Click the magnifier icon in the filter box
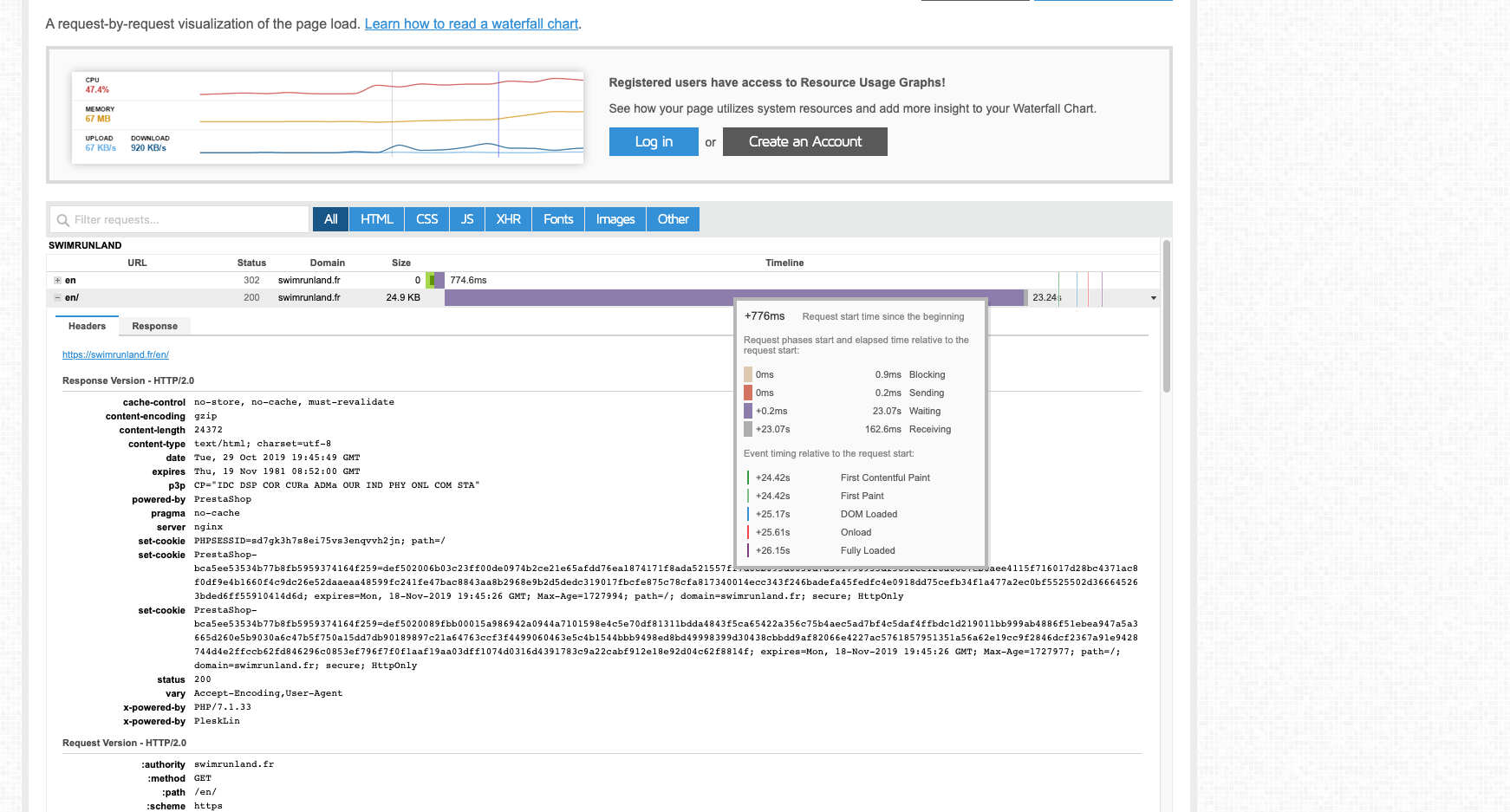This screenshot has width=1510, height=812. [62, 220]
